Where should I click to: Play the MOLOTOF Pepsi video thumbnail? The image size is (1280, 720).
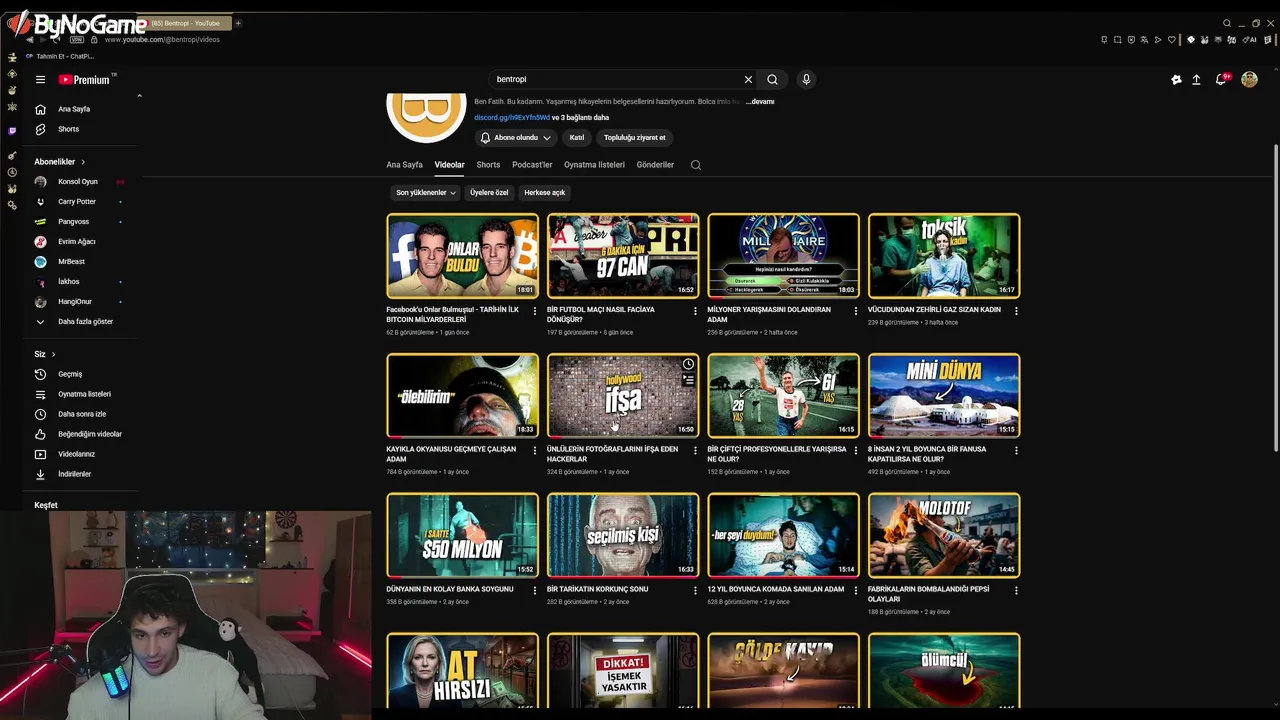pyautogui.click(x=944, y=535)
